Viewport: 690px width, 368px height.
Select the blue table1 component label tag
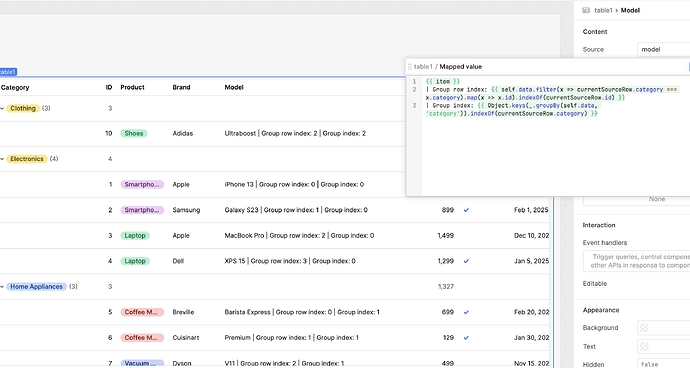coord(8,72)
